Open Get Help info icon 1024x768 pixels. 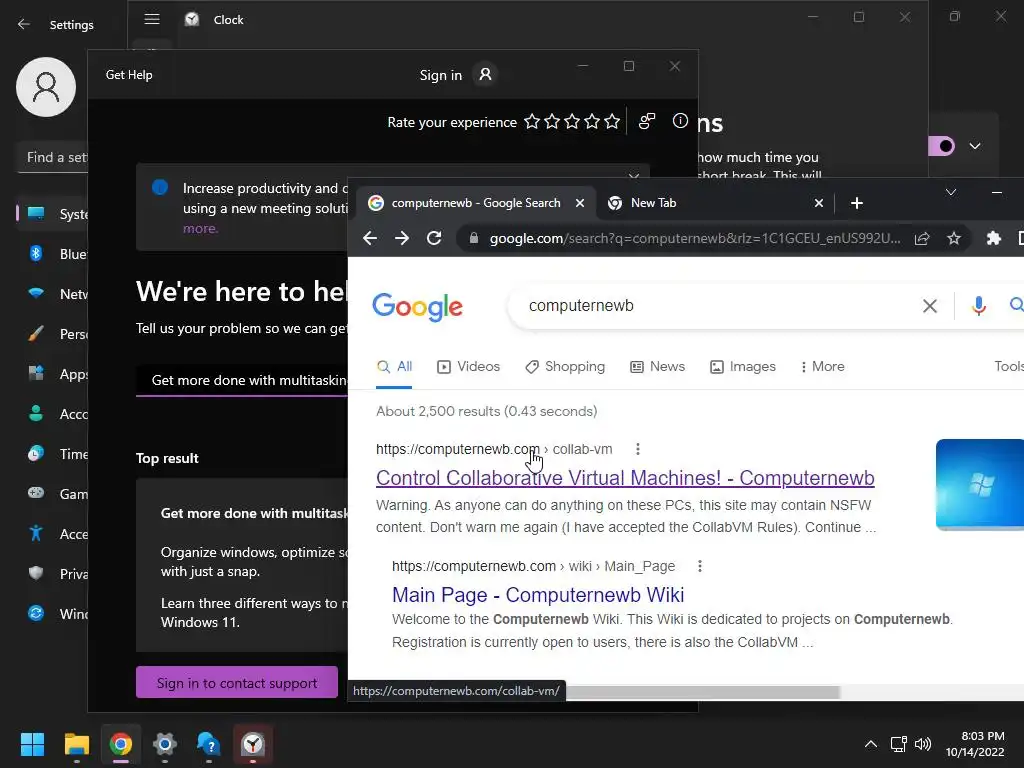tap(680, 121)
